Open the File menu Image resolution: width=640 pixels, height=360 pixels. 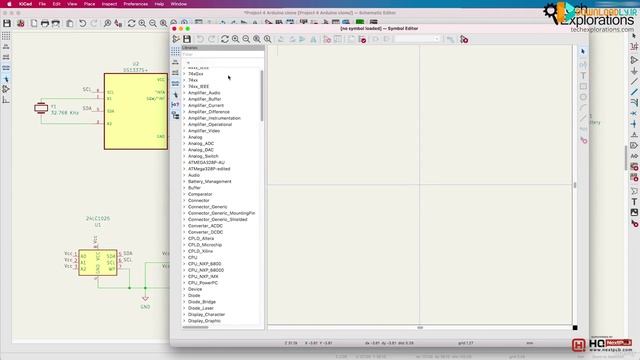(x=42, y=4)
